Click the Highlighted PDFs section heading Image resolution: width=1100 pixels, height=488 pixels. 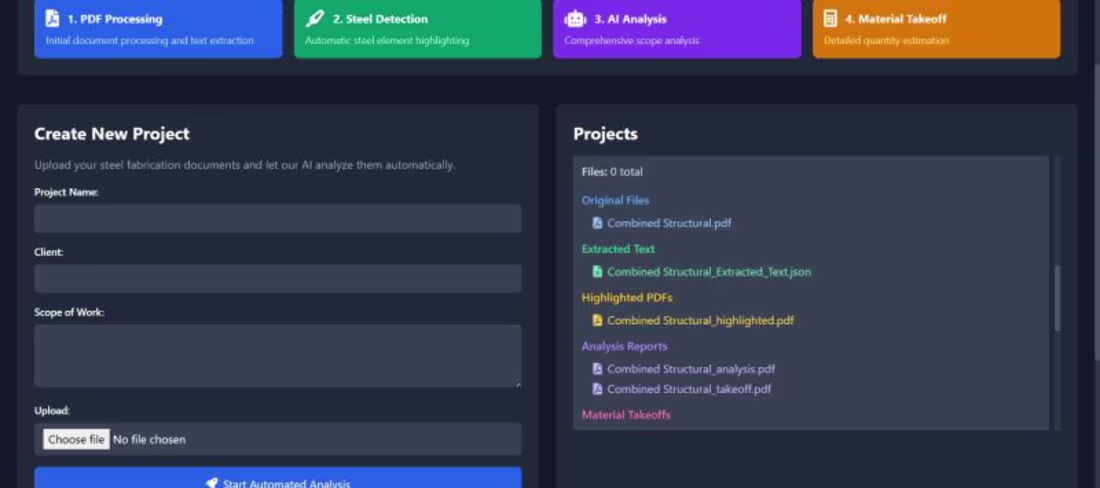[x=627, y=298]
